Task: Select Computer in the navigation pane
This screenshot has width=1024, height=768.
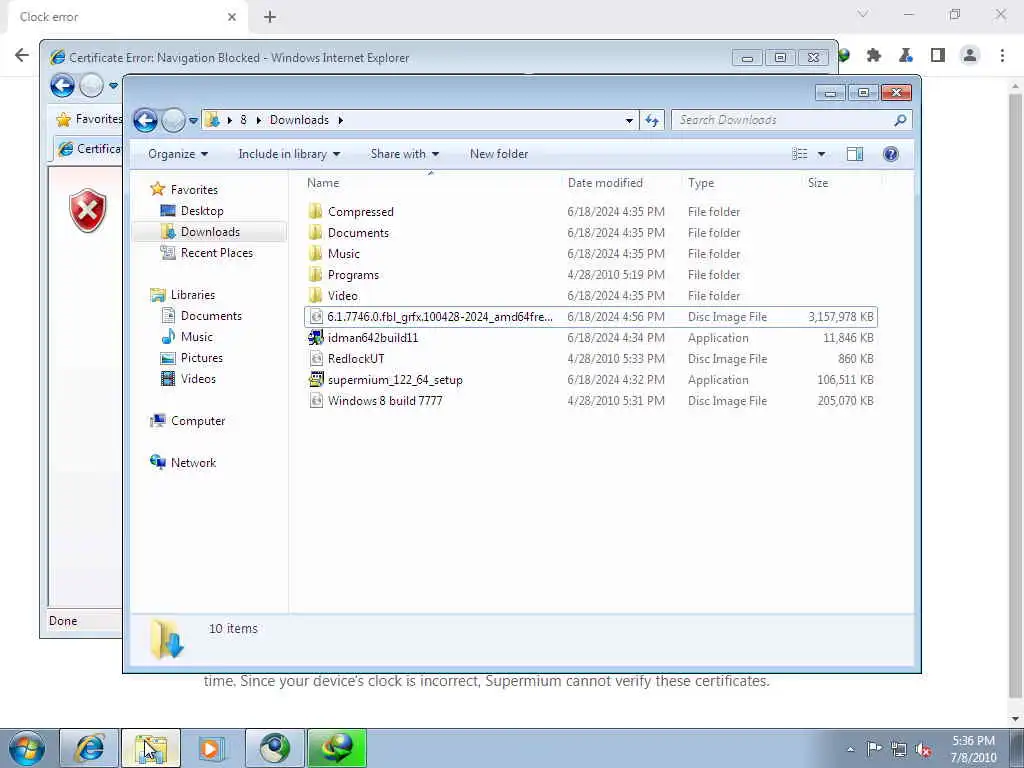Action: point(198,421)
